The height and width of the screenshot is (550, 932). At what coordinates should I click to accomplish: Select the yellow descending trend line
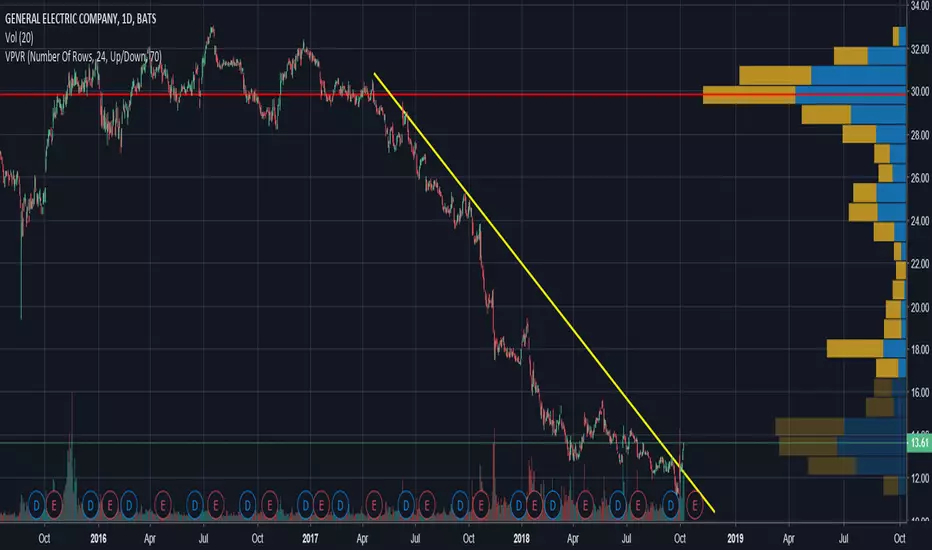(x=544, y=292)
